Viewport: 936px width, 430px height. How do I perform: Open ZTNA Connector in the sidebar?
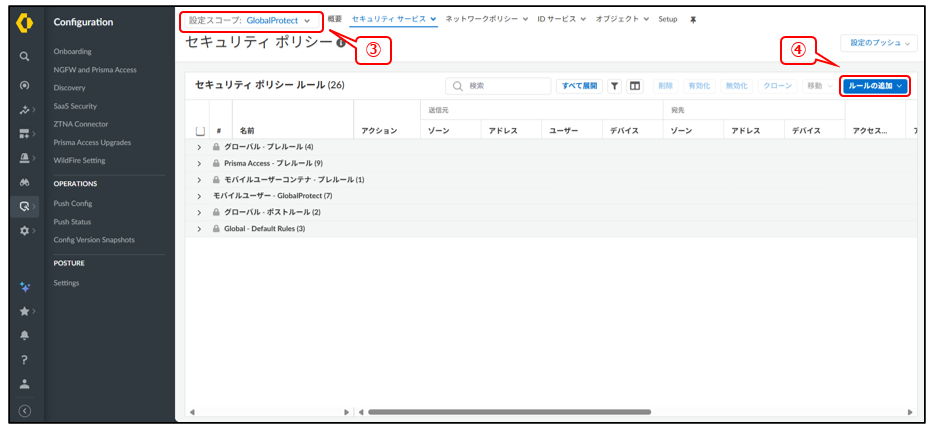point(81,124)
